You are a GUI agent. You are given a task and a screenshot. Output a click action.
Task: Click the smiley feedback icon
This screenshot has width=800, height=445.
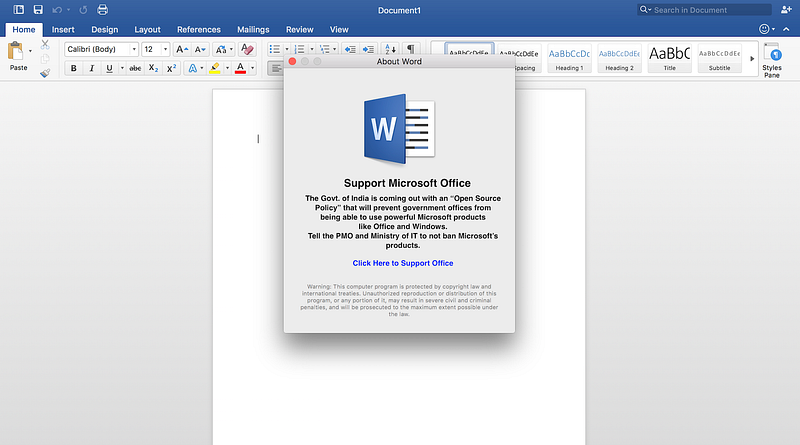(x=764, y=29)
